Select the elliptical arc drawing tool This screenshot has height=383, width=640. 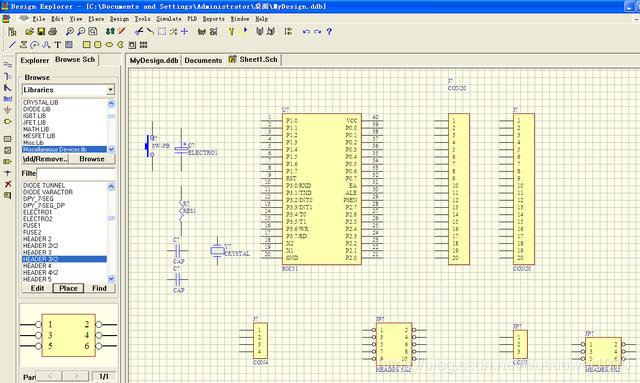click(x=35, y=45)
